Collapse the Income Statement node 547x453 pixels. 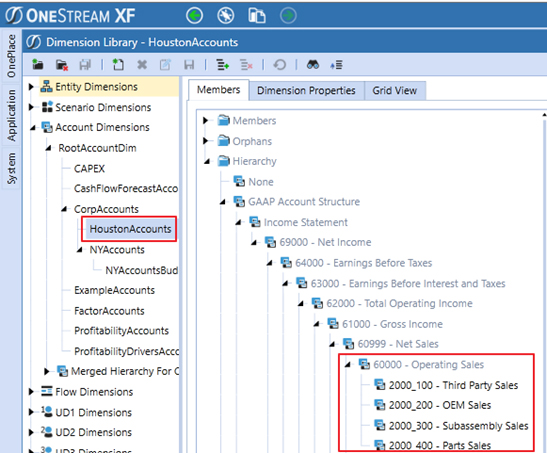click(x=238, y=222)
